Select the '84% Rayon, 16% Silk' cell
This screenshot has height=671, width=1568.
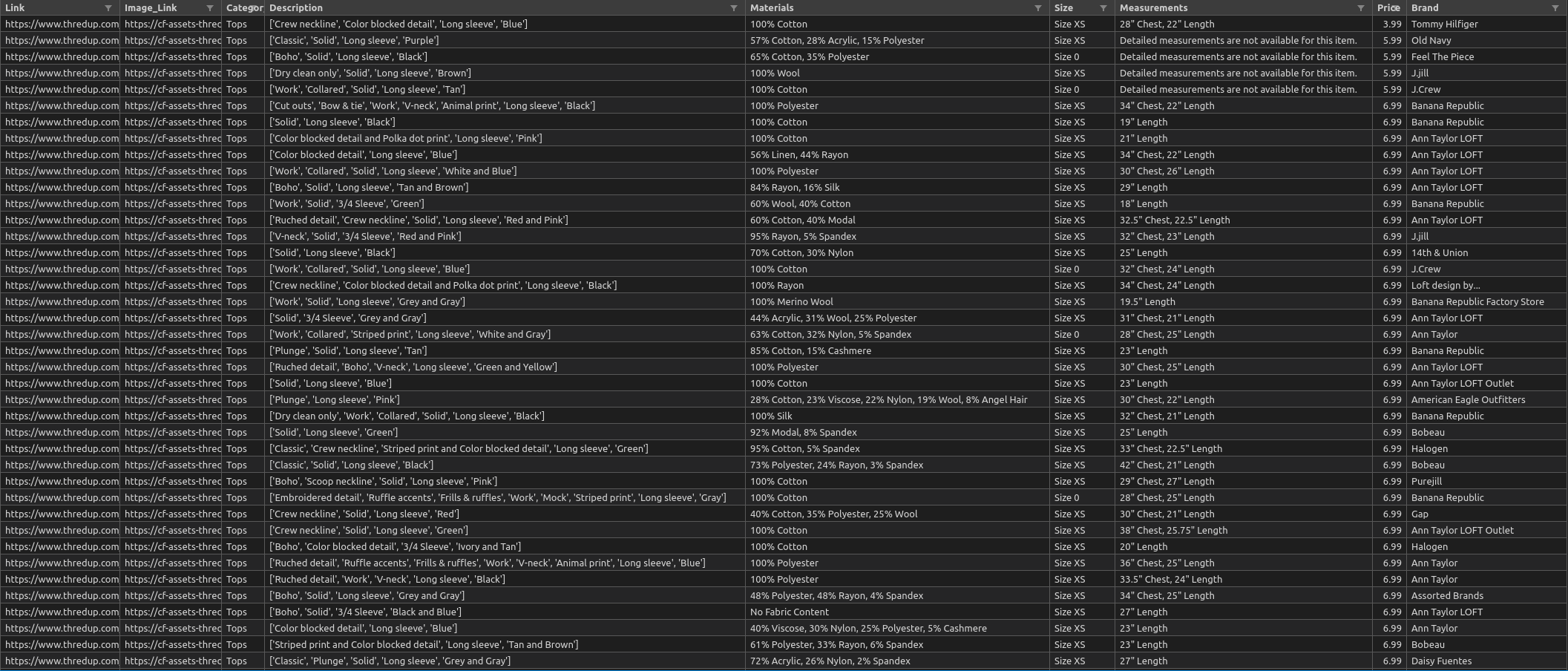(x=897, y=188)
